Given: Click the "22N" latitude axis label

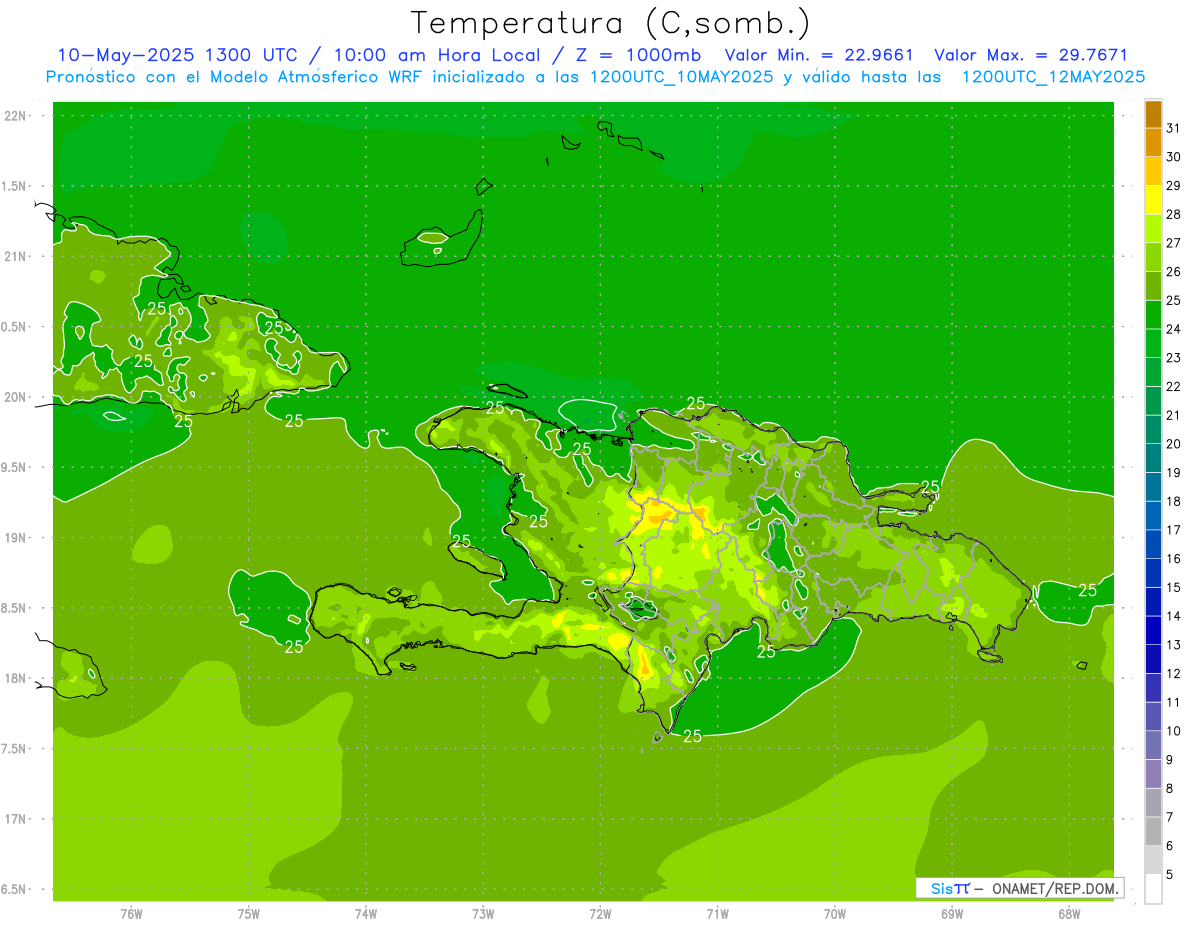Looking at the screenshot, I should pyautogui.click(x=17, y=116).
